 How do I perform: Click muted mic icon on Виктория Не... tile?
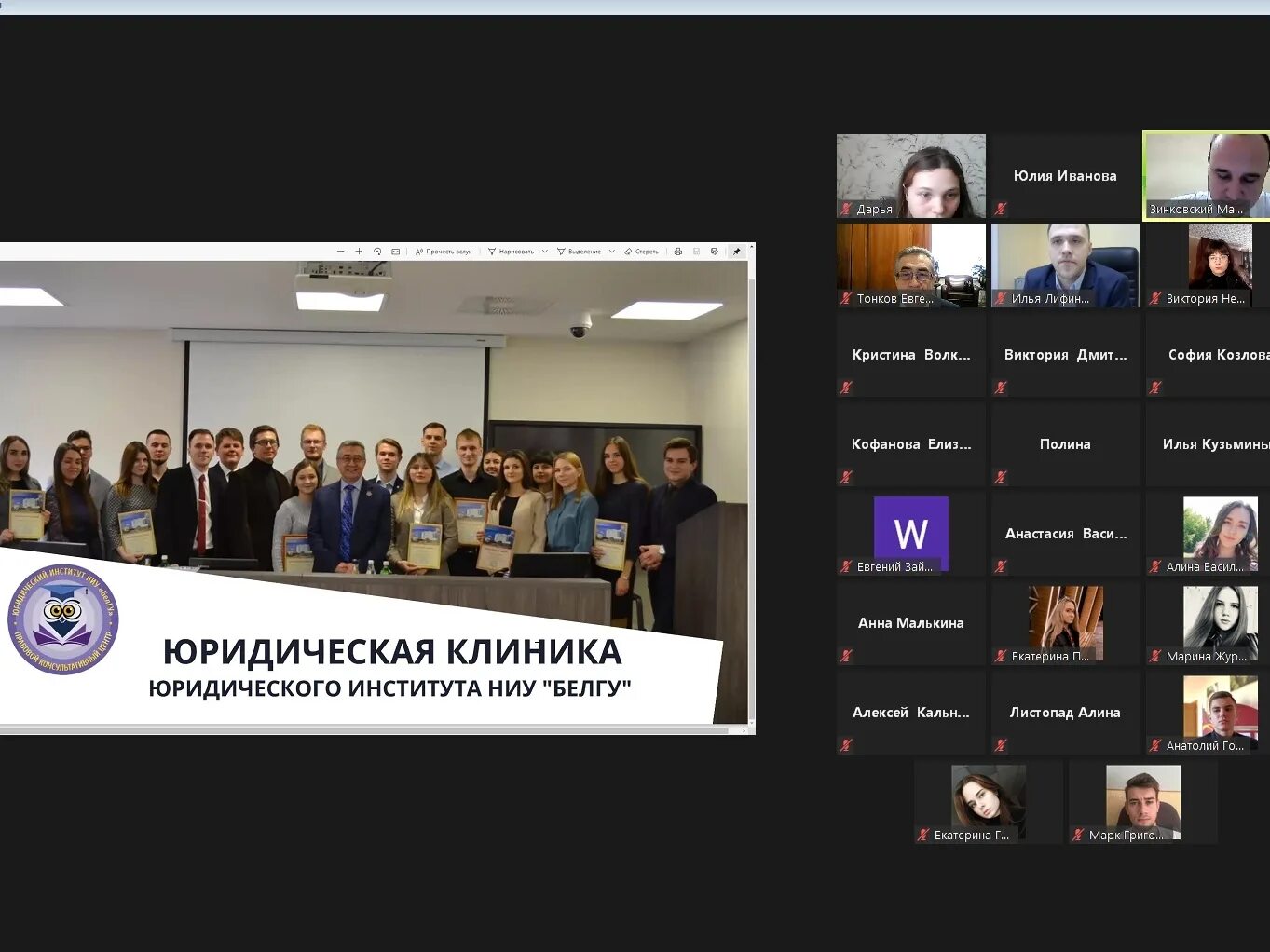[1155, 298]
